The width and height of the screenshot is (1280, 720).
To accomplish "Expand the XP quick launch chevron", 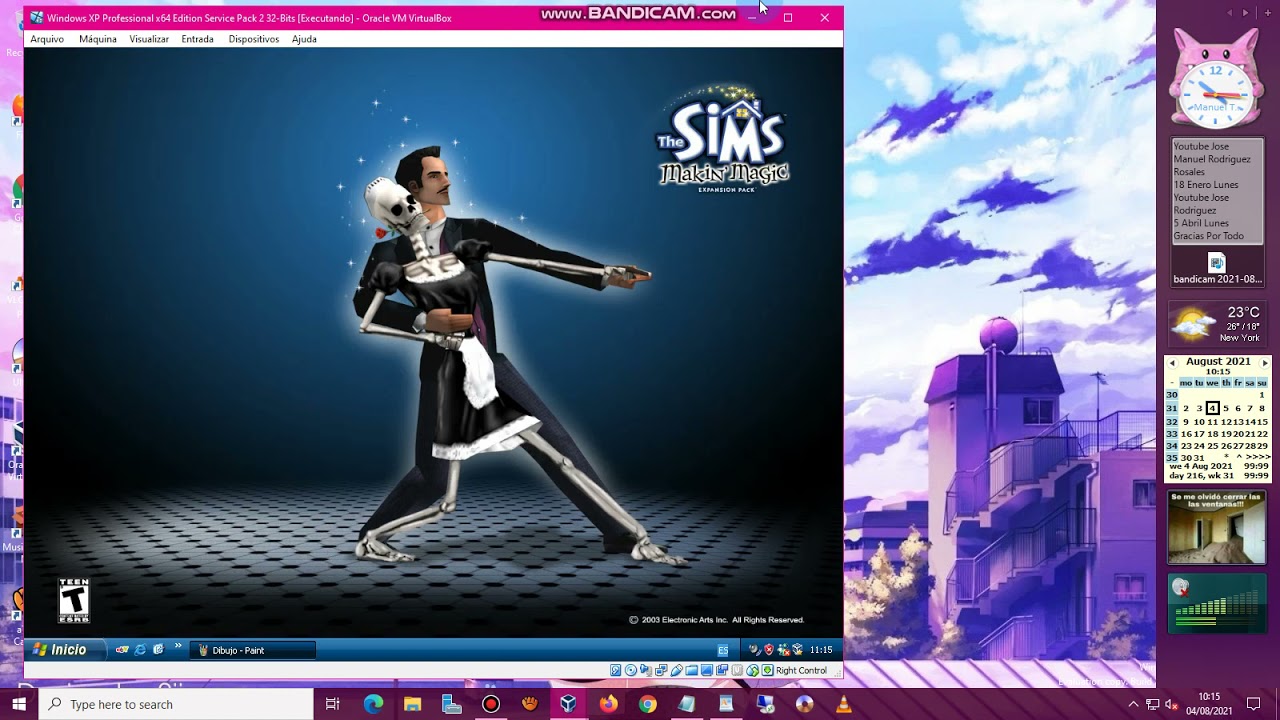I will pyautogui.click(x=178, y=647).
